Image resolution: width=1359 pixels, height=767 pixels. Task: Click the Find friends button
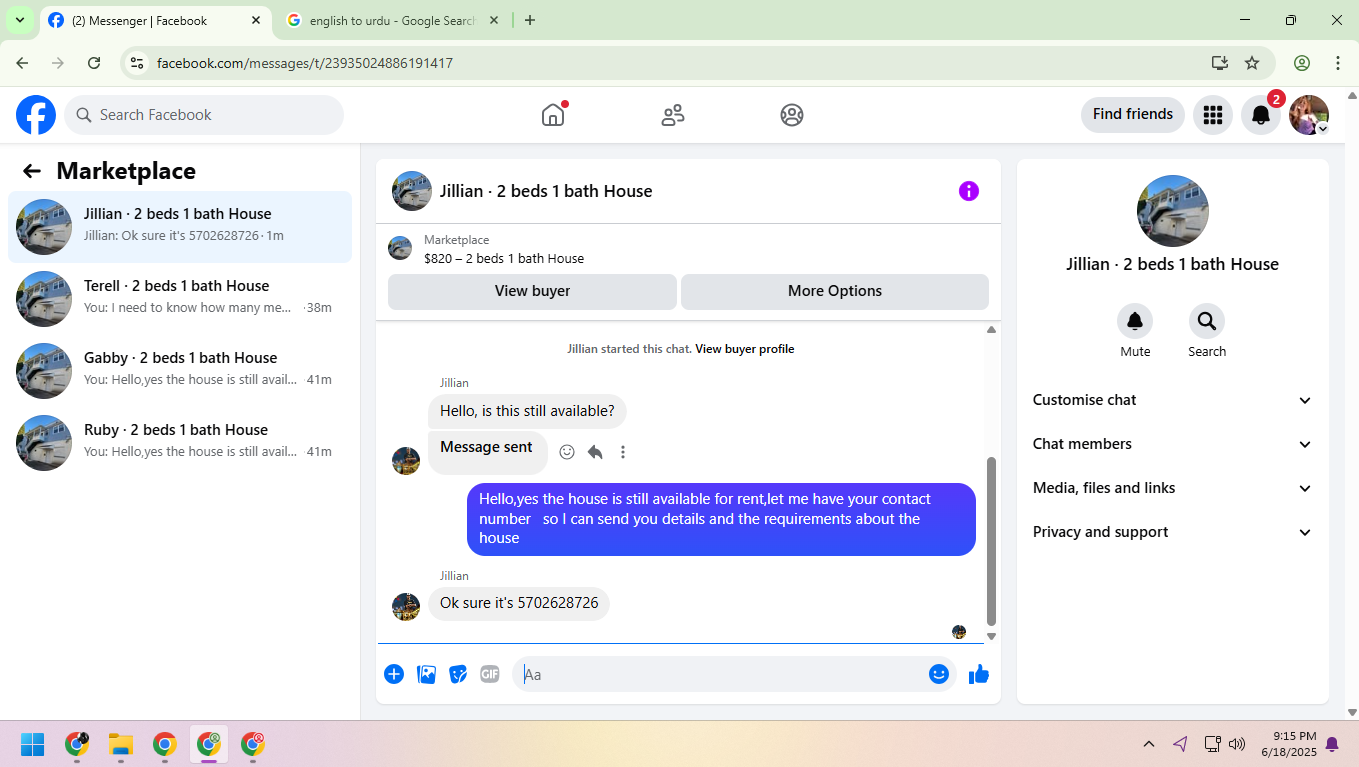pos(1133,114)
